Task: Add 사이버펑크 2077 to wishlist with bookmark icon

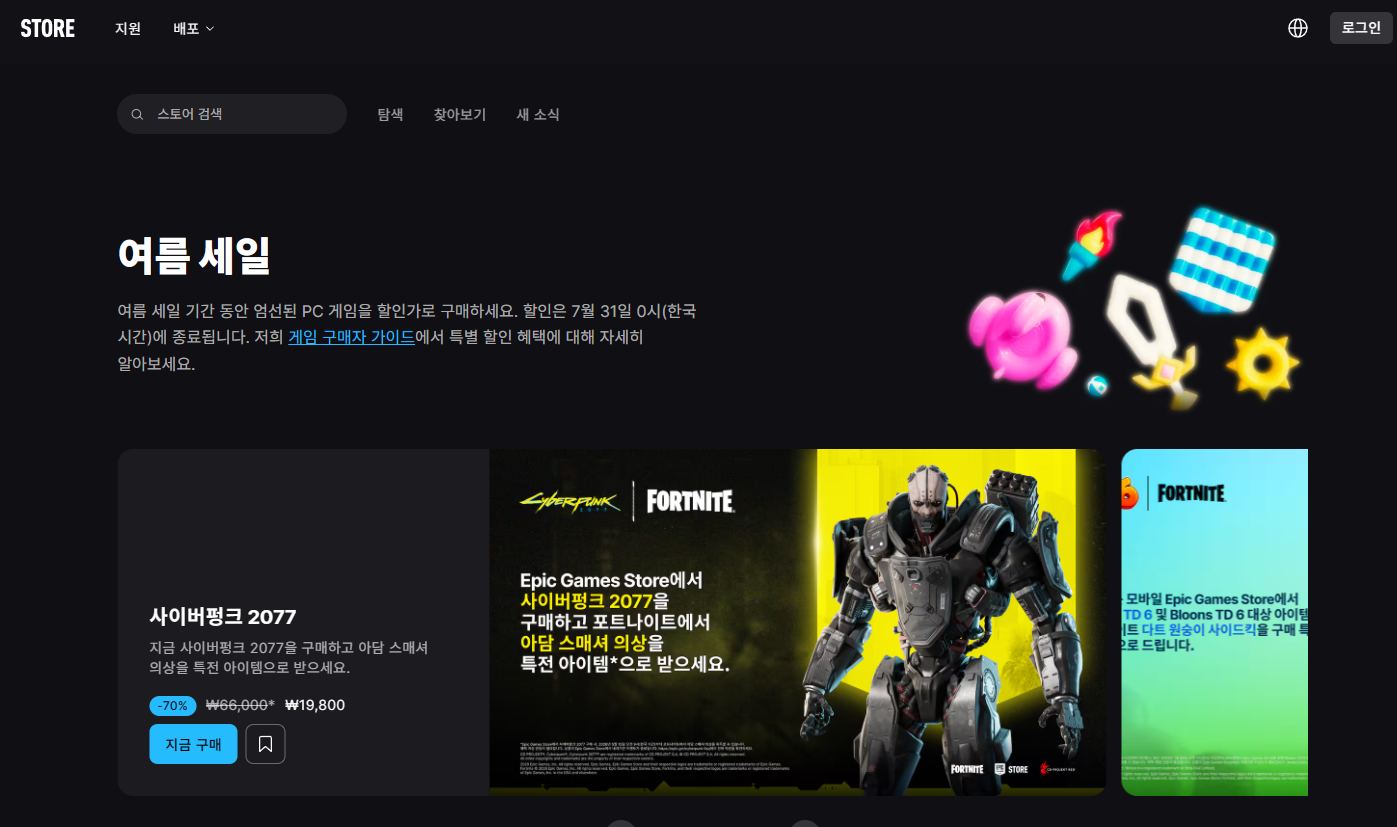Action: point(265,744)
